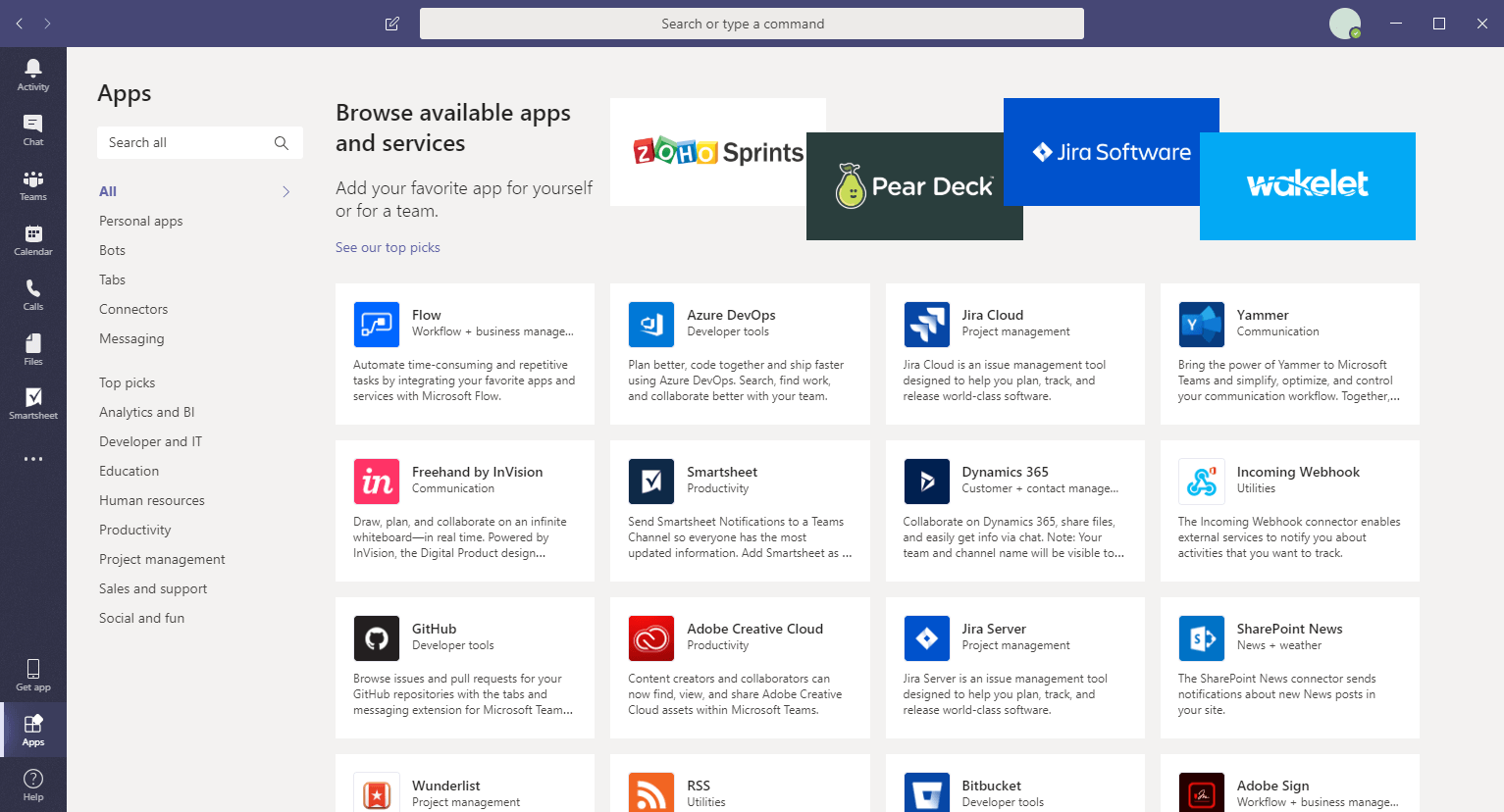Click the Search or type a command bar
Viewport: 1504px width, 812px height.
point(752,23)
